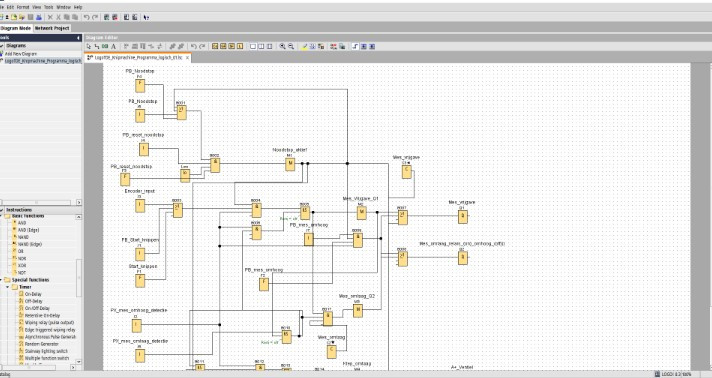
Task: Pick NOT from Basic Functions
Action: (x=22, y=273)
